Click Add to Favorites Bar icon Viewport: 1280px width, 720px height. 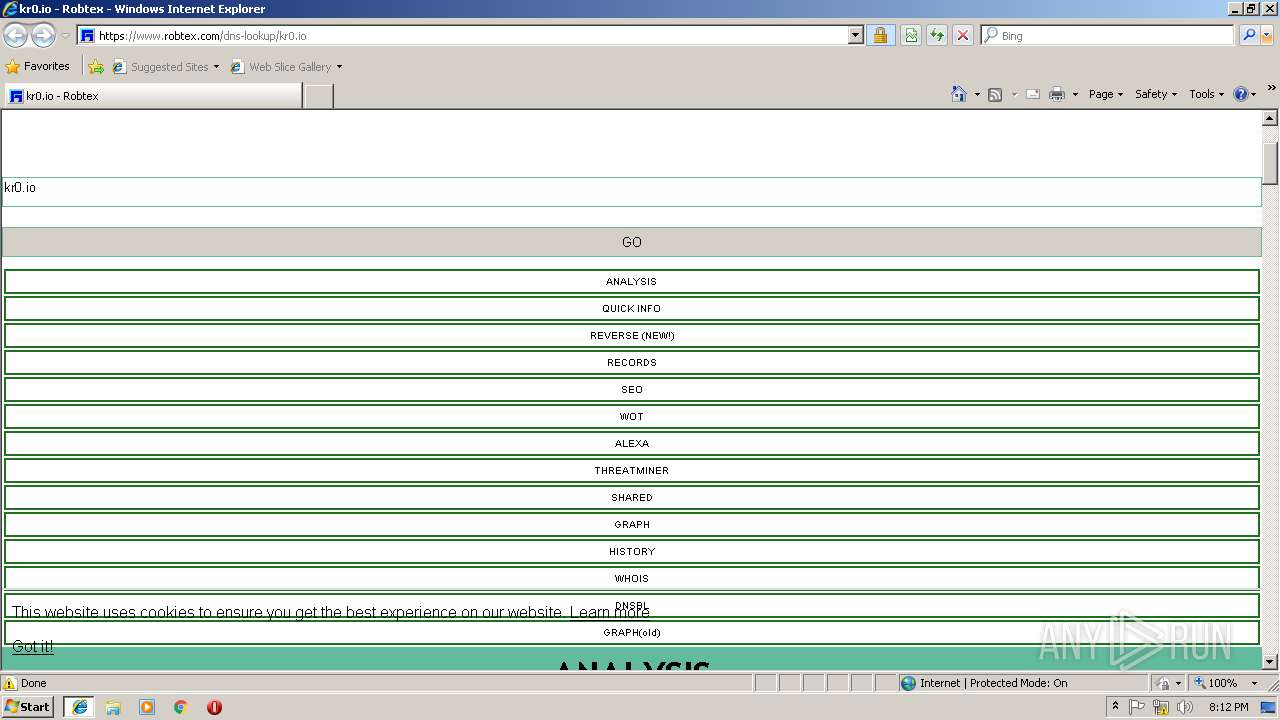coord(96,67)
